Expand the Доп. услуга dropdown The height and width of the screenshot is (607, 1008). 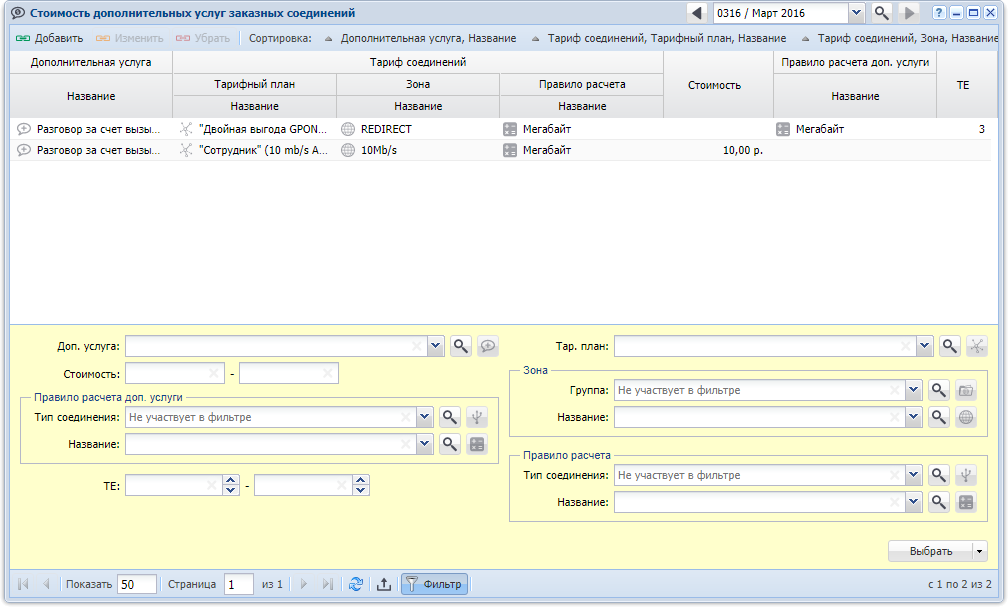pyautogui.click(x=436, y=346)
